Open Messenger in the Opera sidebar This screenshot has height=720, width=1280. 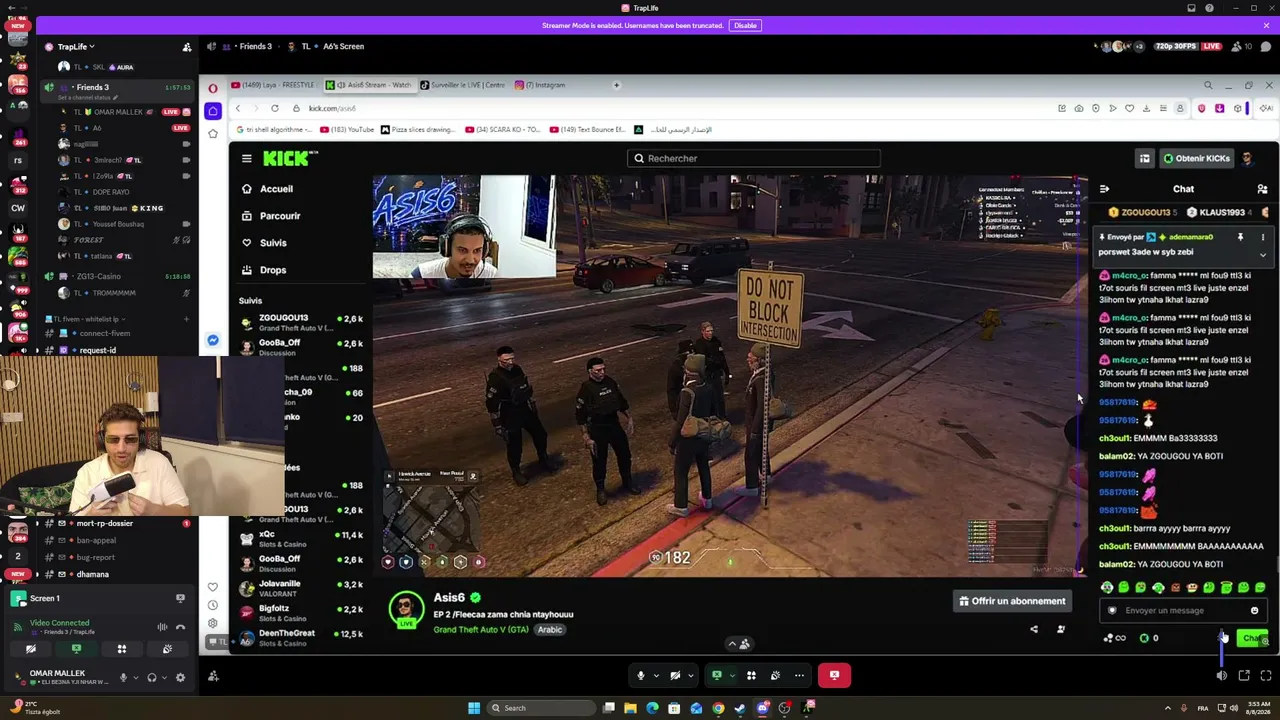click(x=213, y=341)
